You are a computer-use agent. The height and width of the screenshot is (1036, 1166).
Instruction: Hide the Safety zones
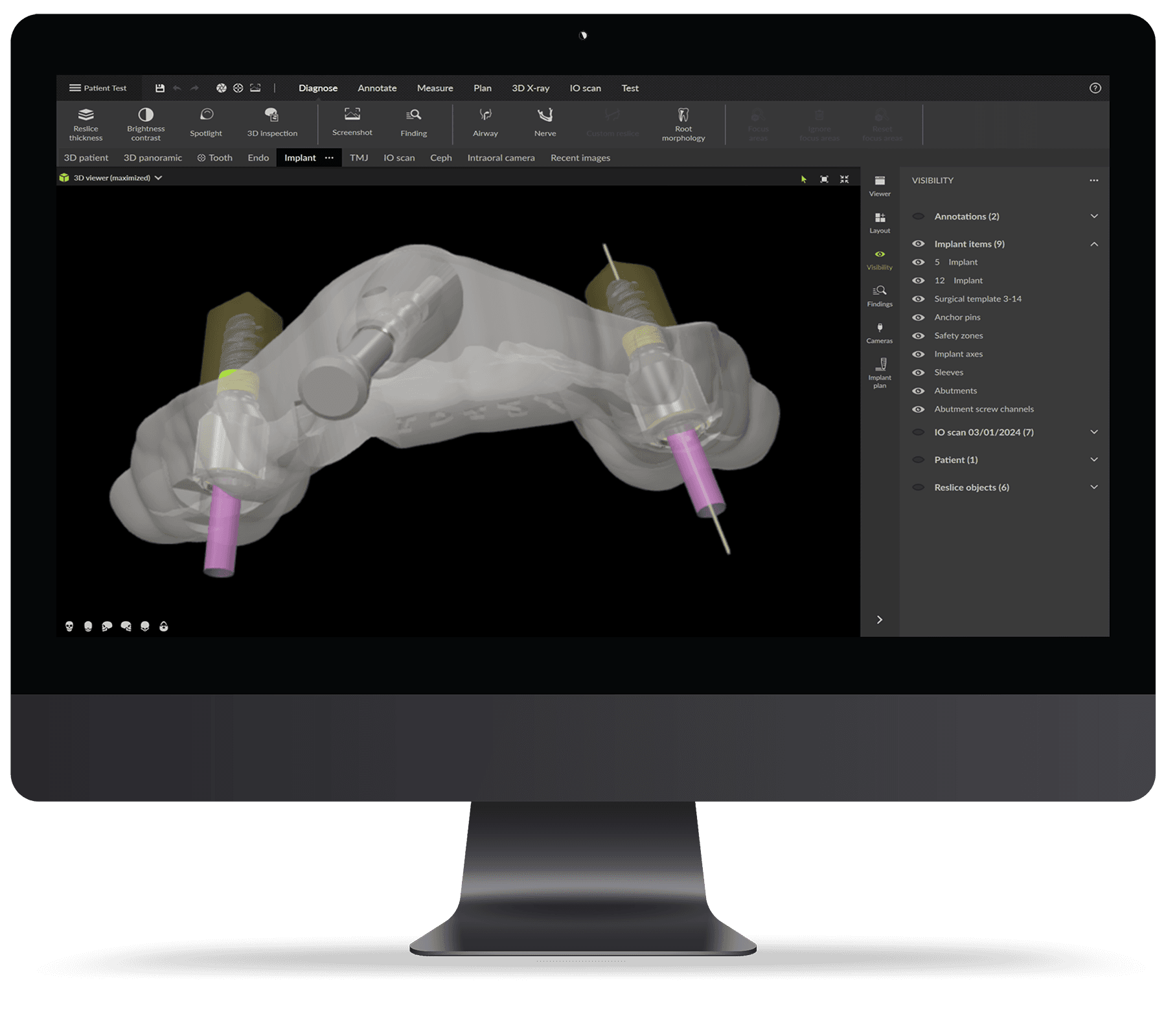919,335
